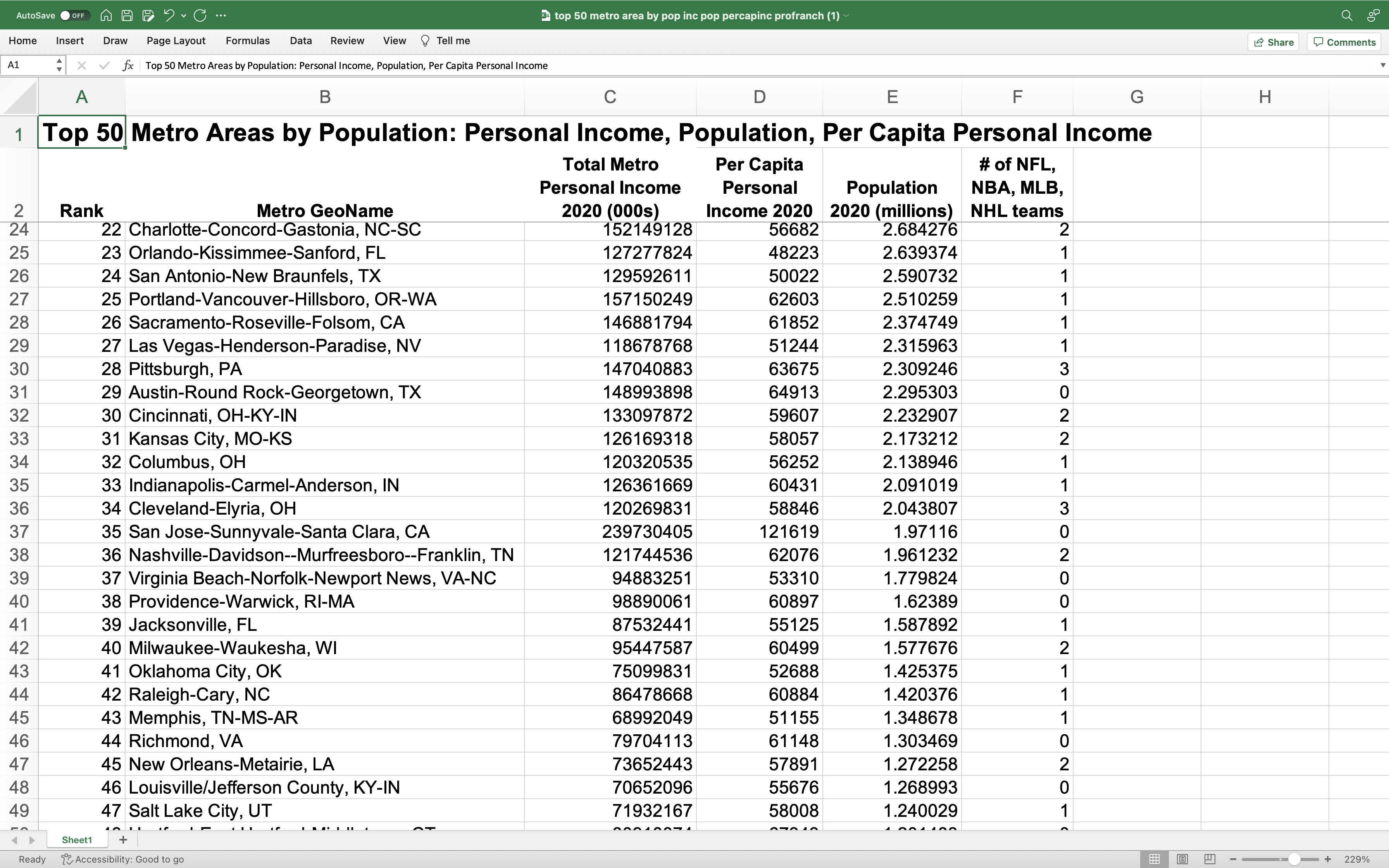Click the Redo icon

click(200, 15)
